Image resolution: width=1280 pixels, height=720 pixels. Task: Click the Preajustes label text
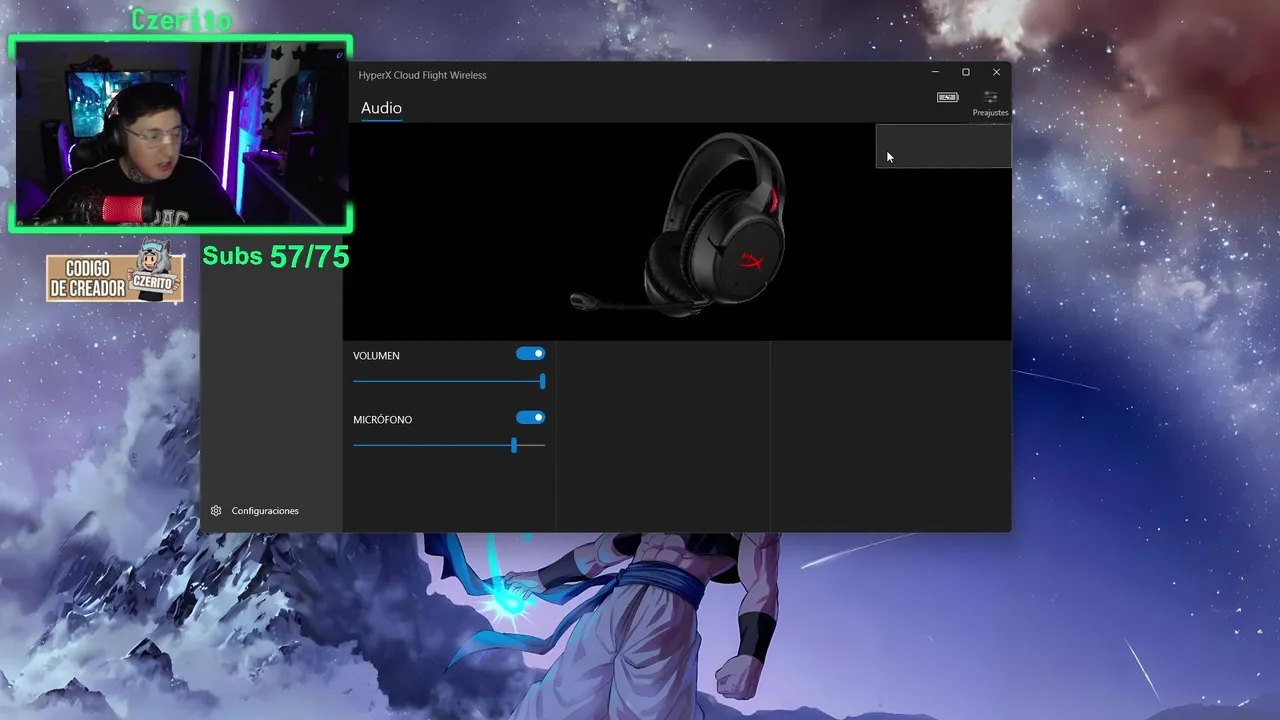coord(990,113)
